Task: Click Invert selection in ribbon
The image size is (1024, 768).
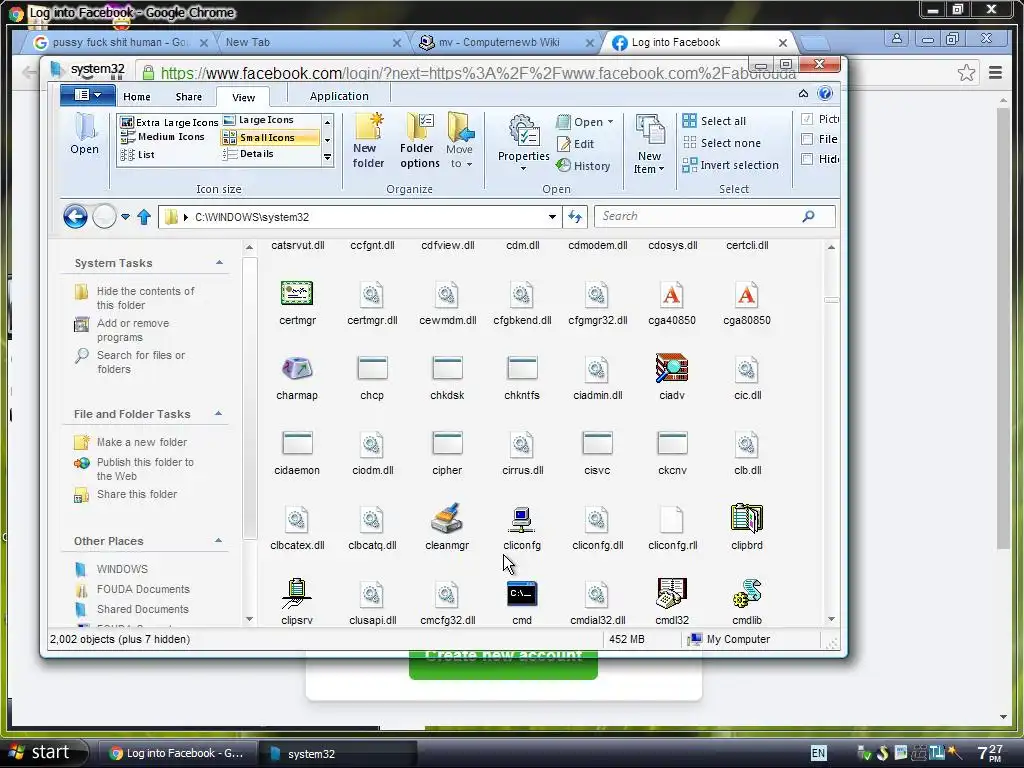Action: 731,165
